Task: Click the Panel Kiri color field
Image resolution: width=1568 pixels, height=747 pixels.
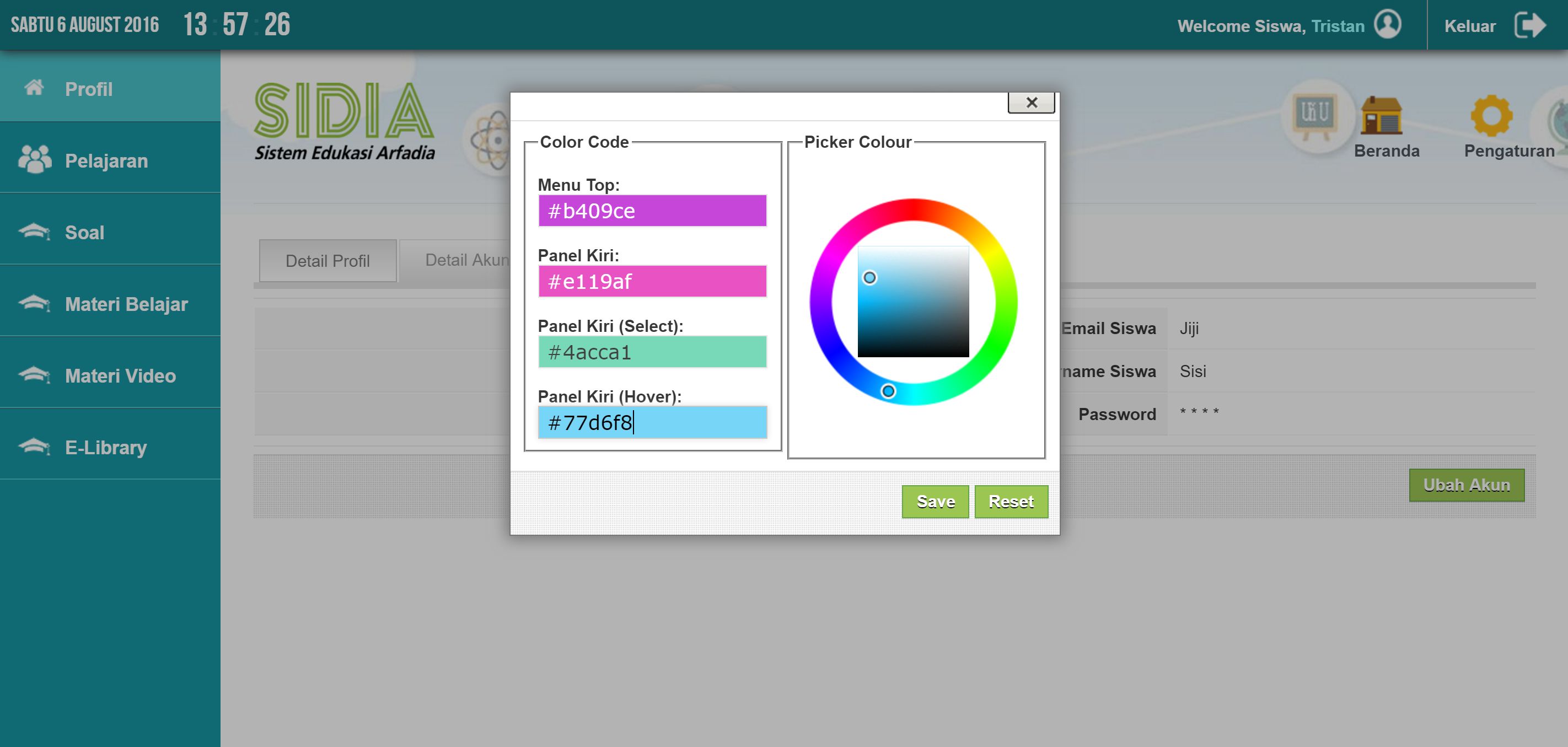Action: 652,281
